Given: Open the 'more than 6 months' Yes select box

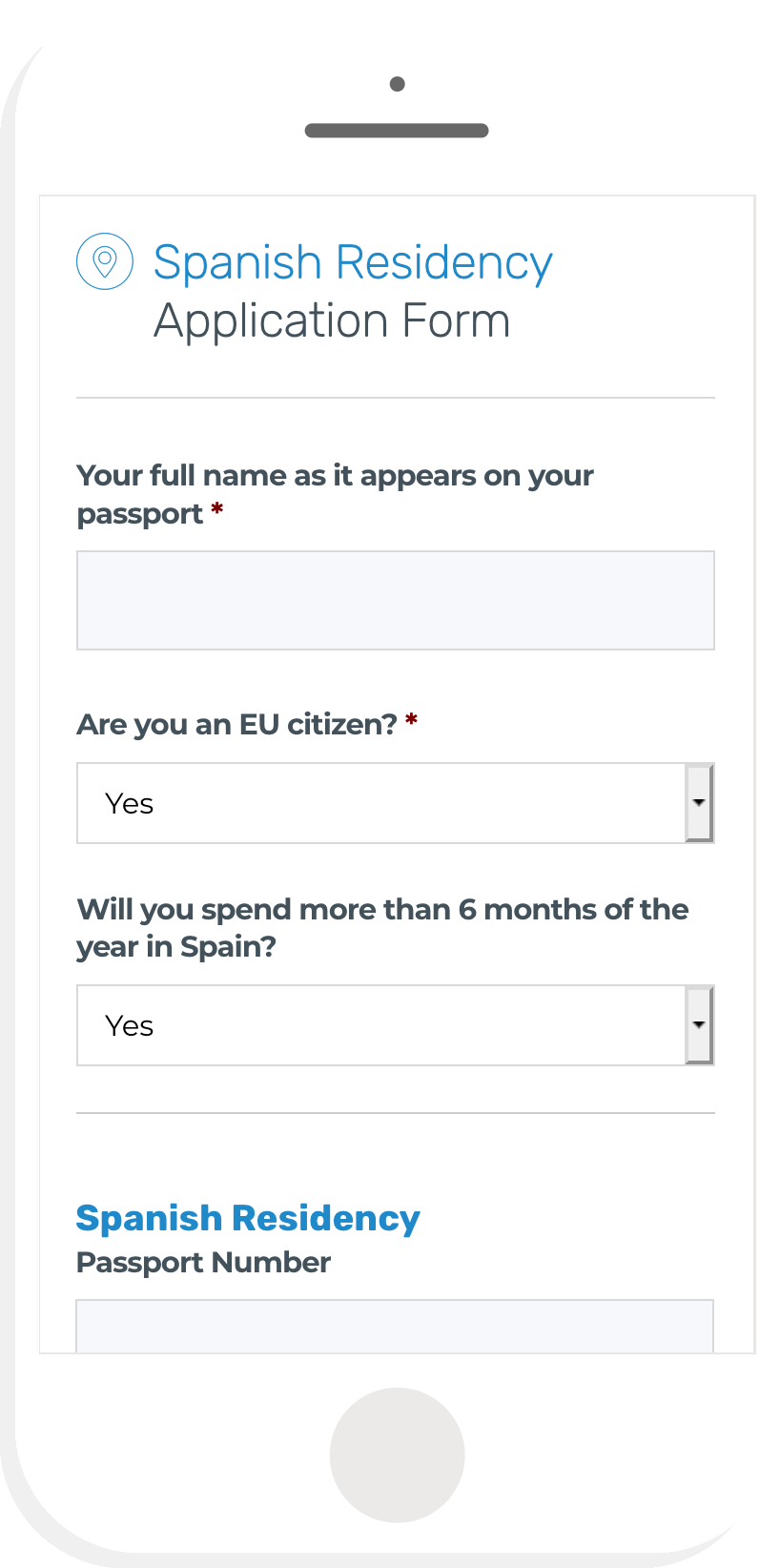Looking at the screenshot, I should [396, 1025].
